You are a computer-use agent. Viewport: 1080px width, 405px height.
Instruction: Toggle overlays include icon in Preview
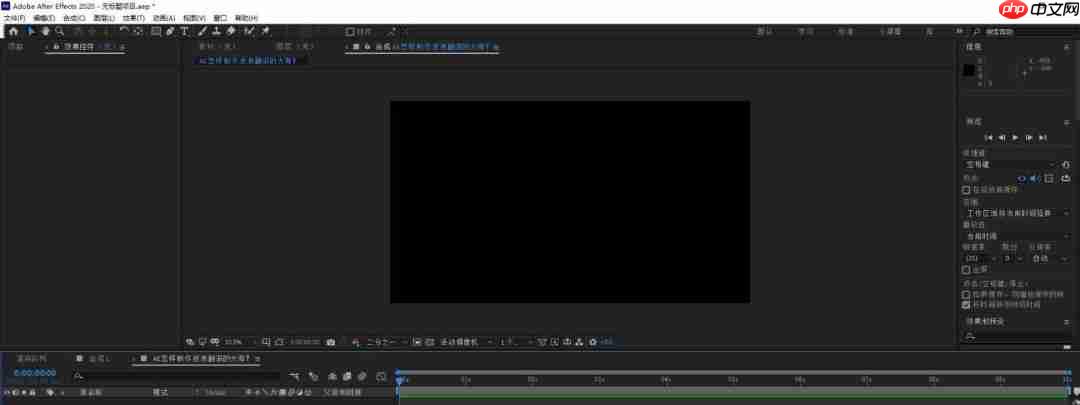(1049, 178)
